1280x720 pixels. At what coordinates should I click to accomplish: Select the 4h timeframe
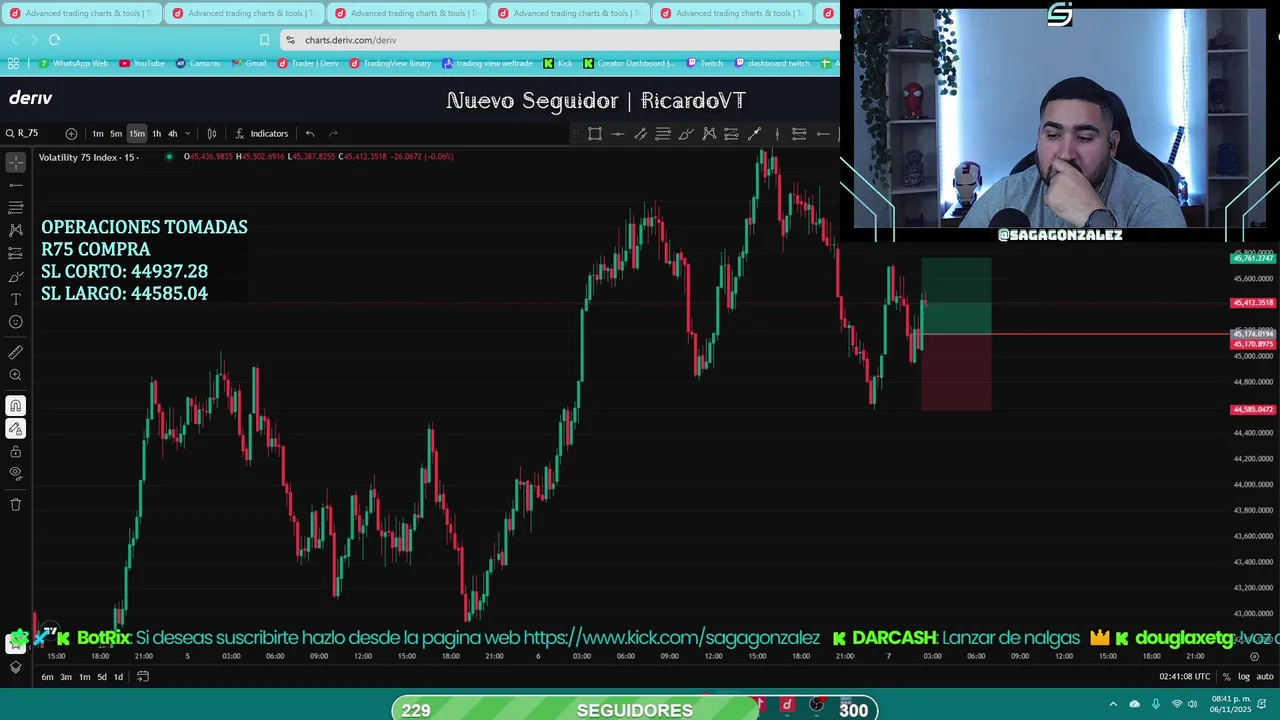point(172,134)
